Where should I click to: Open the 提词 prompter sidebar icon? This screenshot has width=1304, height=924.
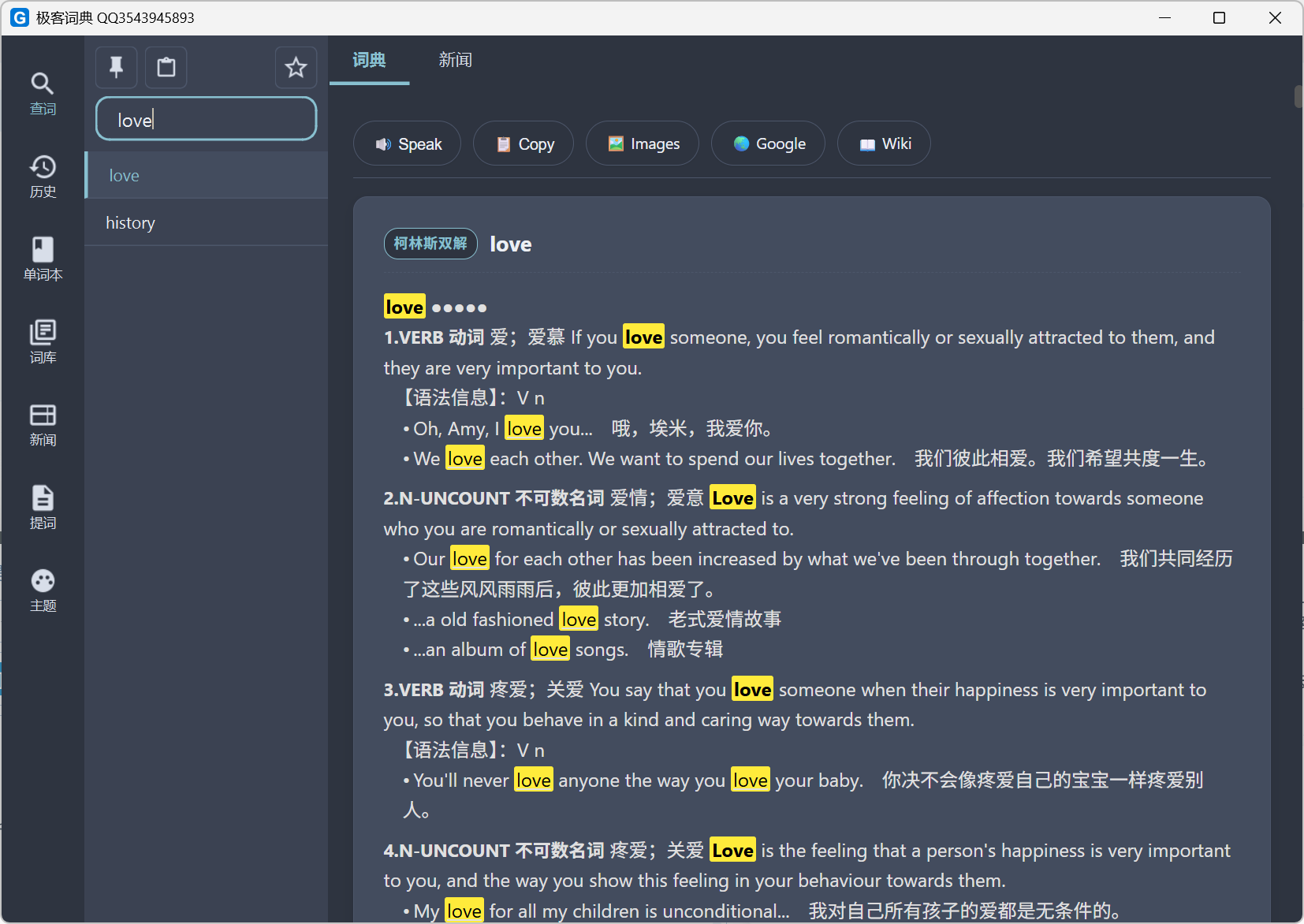[x=43, y=507]
